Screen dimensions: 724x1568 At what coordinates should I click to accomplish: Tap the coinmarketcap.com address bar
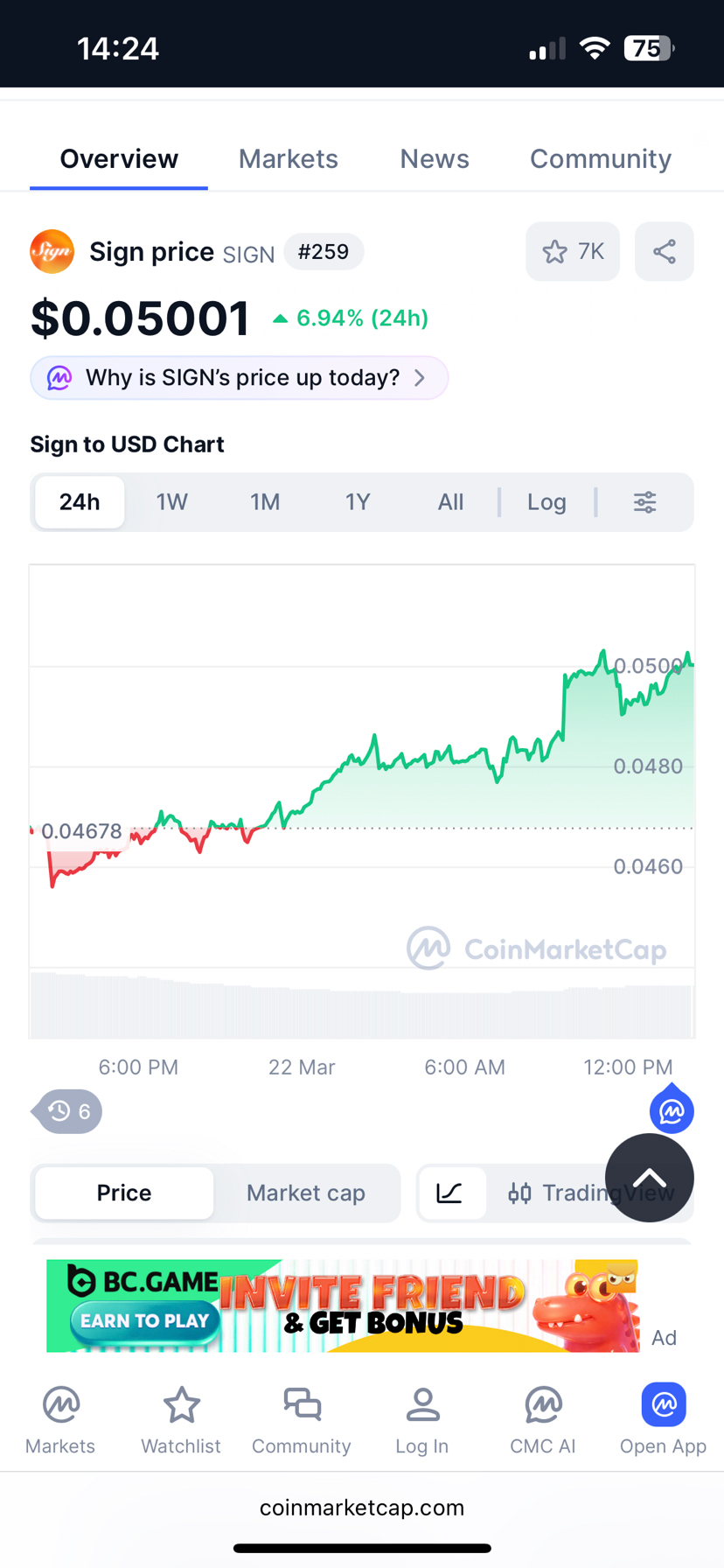(362, 1508)
